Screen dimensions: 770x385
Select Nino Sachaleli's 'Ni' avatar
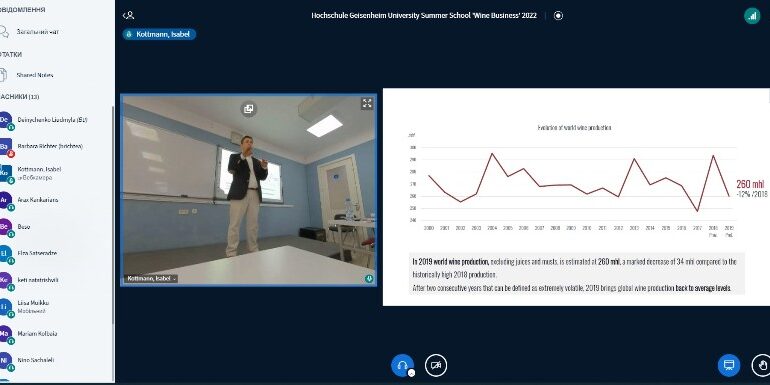click(5, 360)
